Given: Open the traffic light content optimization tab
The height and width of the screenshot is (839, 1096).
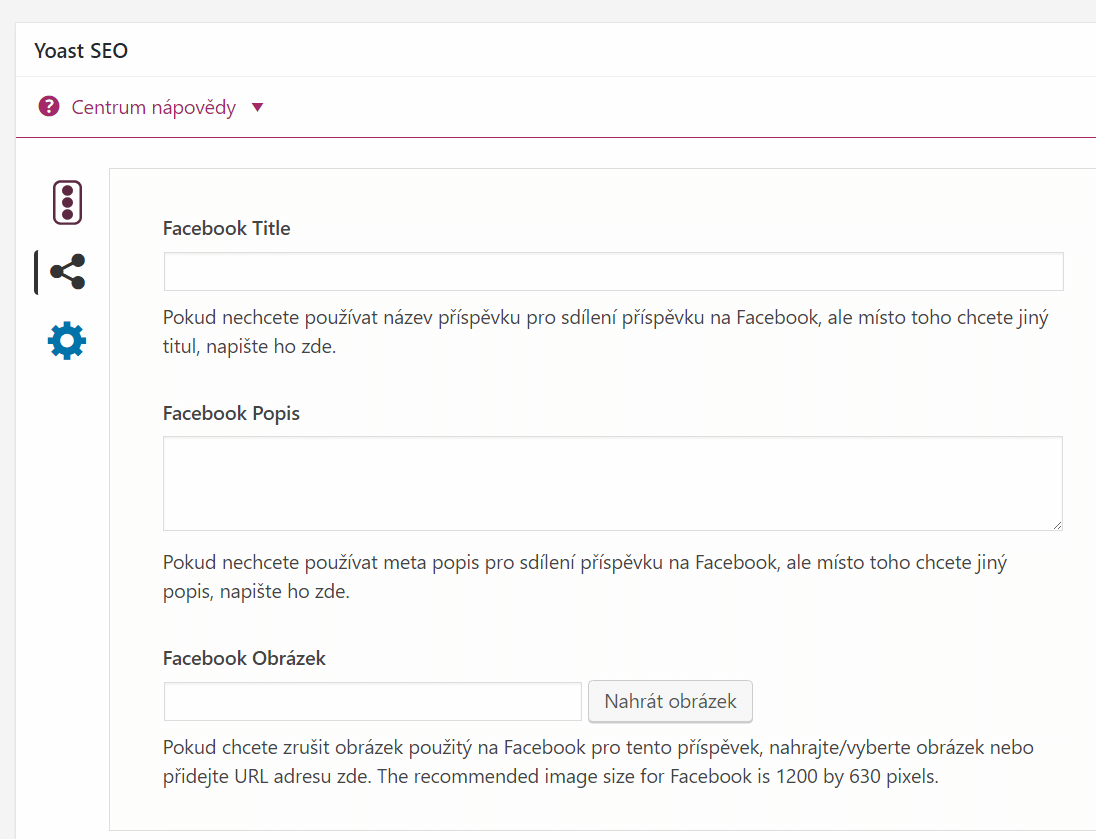Looking at the screenshot, I should click(x=67, y=203).
